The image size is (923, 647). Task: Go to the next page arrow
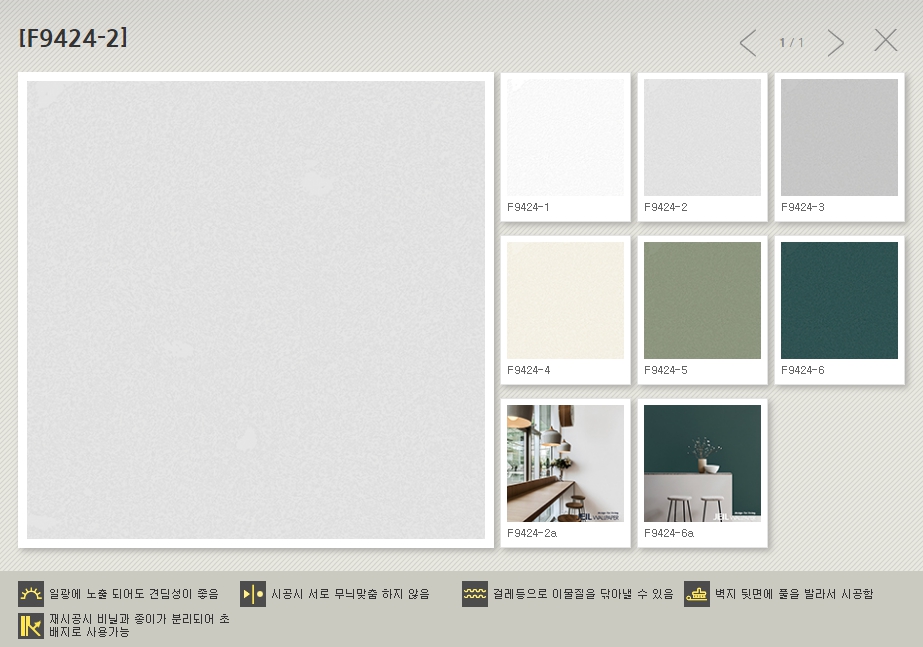point(836,42)
